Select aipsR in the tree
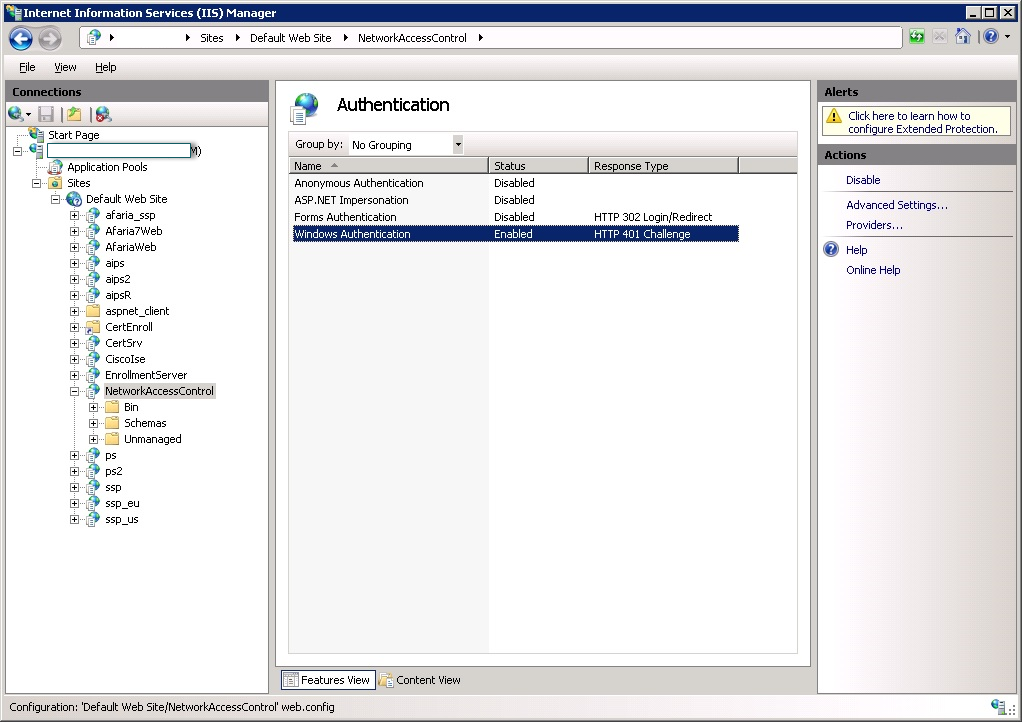This screenshot has height=722, width=1022. (118, 295)
